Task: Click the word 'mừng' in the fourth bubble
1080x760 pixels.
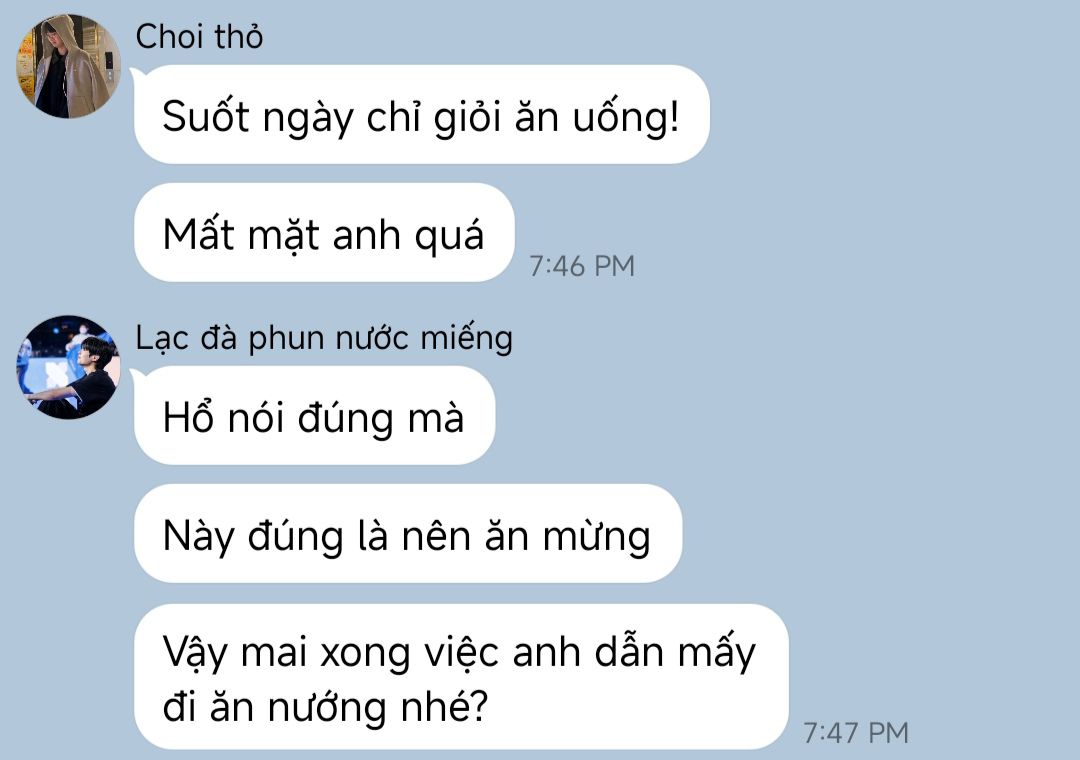Action: click(x=596, y=537)
